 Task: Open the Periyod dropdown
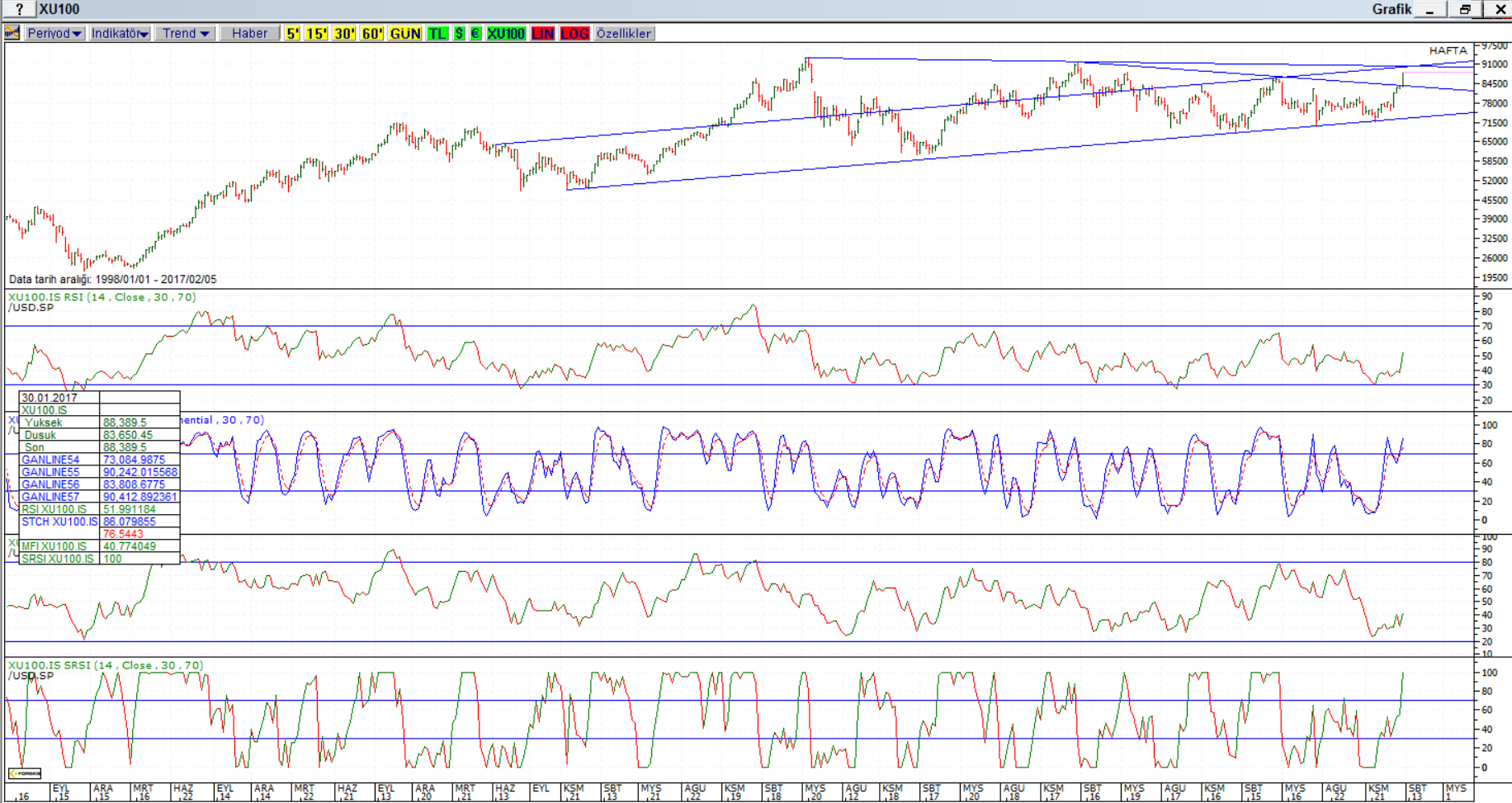tap(54, 34)
